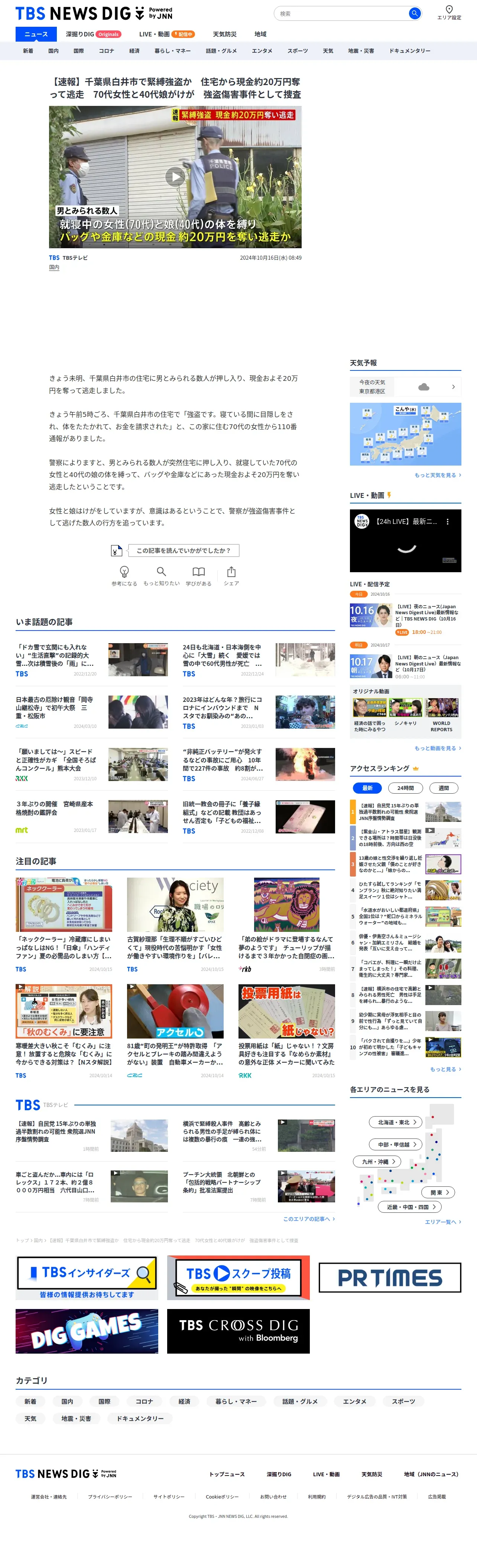This screenshot has width=477, height=1568.
Task: Open 10.16 夜のニュース live schedule item
Action: (x=405, y=619)
